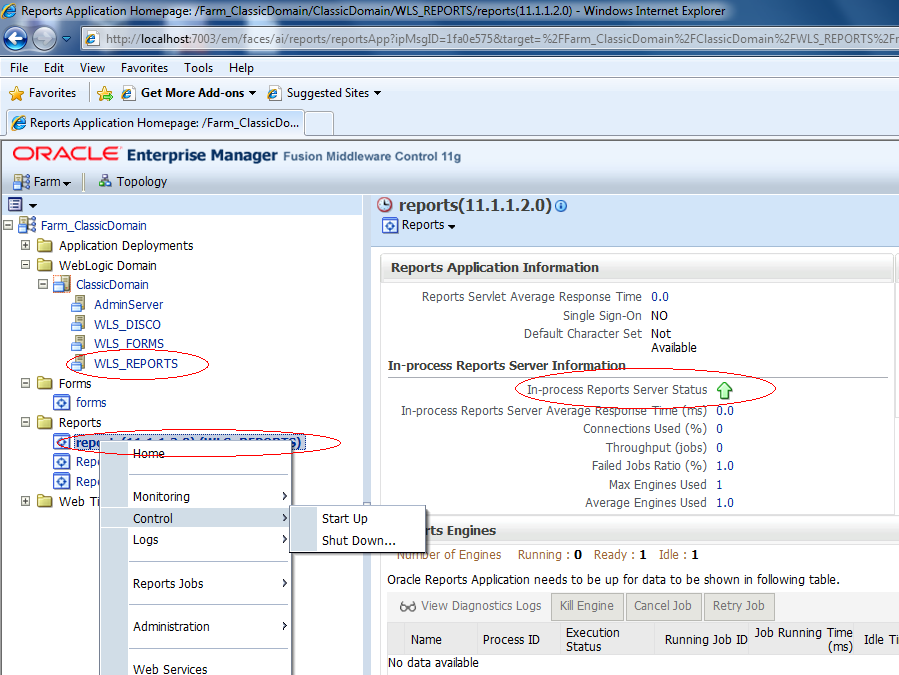Open the Control submenu entry

click(x=195, y=518)
